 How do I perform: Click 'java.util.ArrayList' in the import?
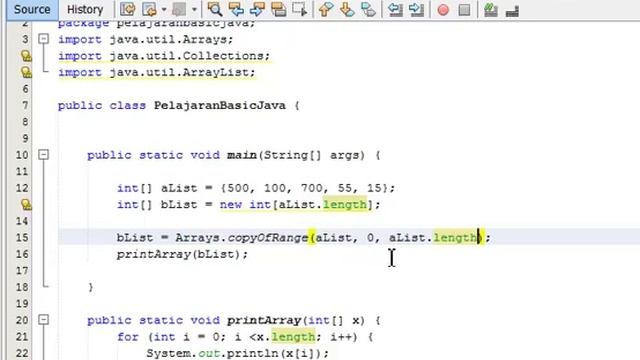pyautogui.click(x=179, y=72)
